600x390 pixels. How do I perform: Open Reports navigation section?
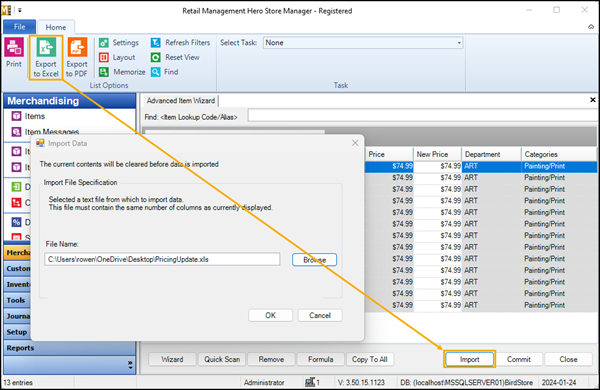(x=70, y=348)
